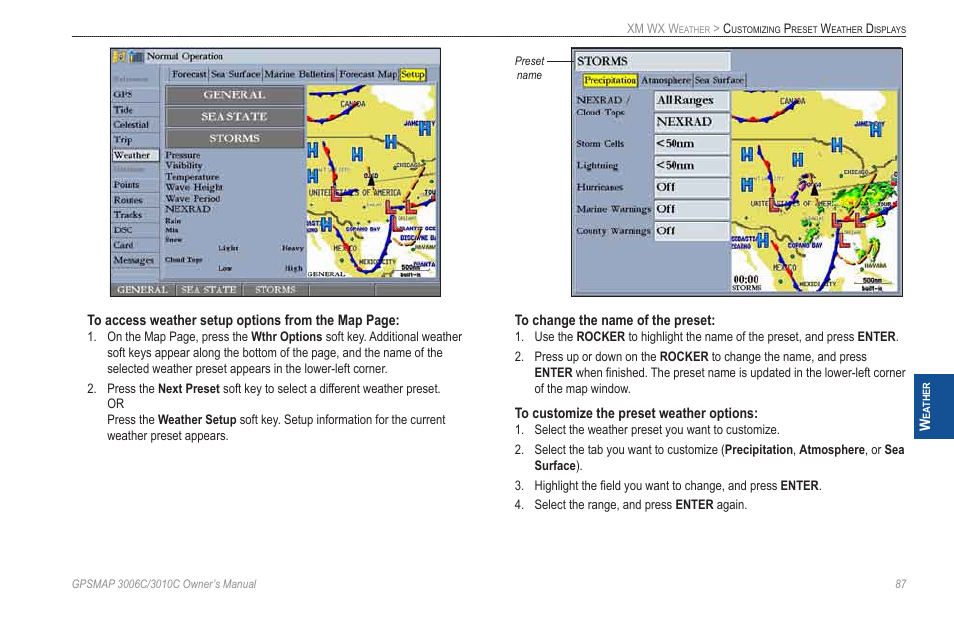This screenshot has height=621, width=954.
Task: Click the Visibility legend entry
Action: click(184, 165)
